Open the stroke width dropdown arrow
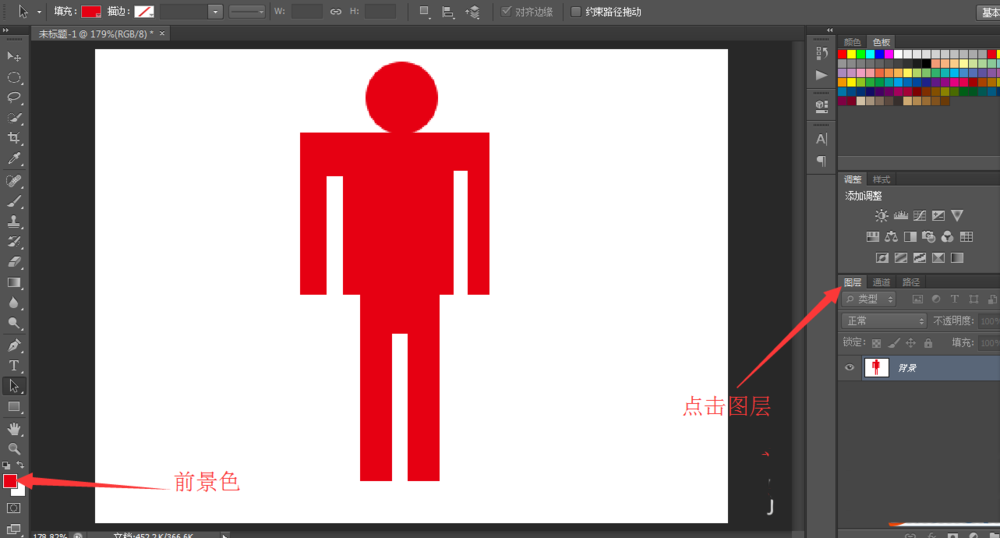1000x538 pixels. point(215,12)
